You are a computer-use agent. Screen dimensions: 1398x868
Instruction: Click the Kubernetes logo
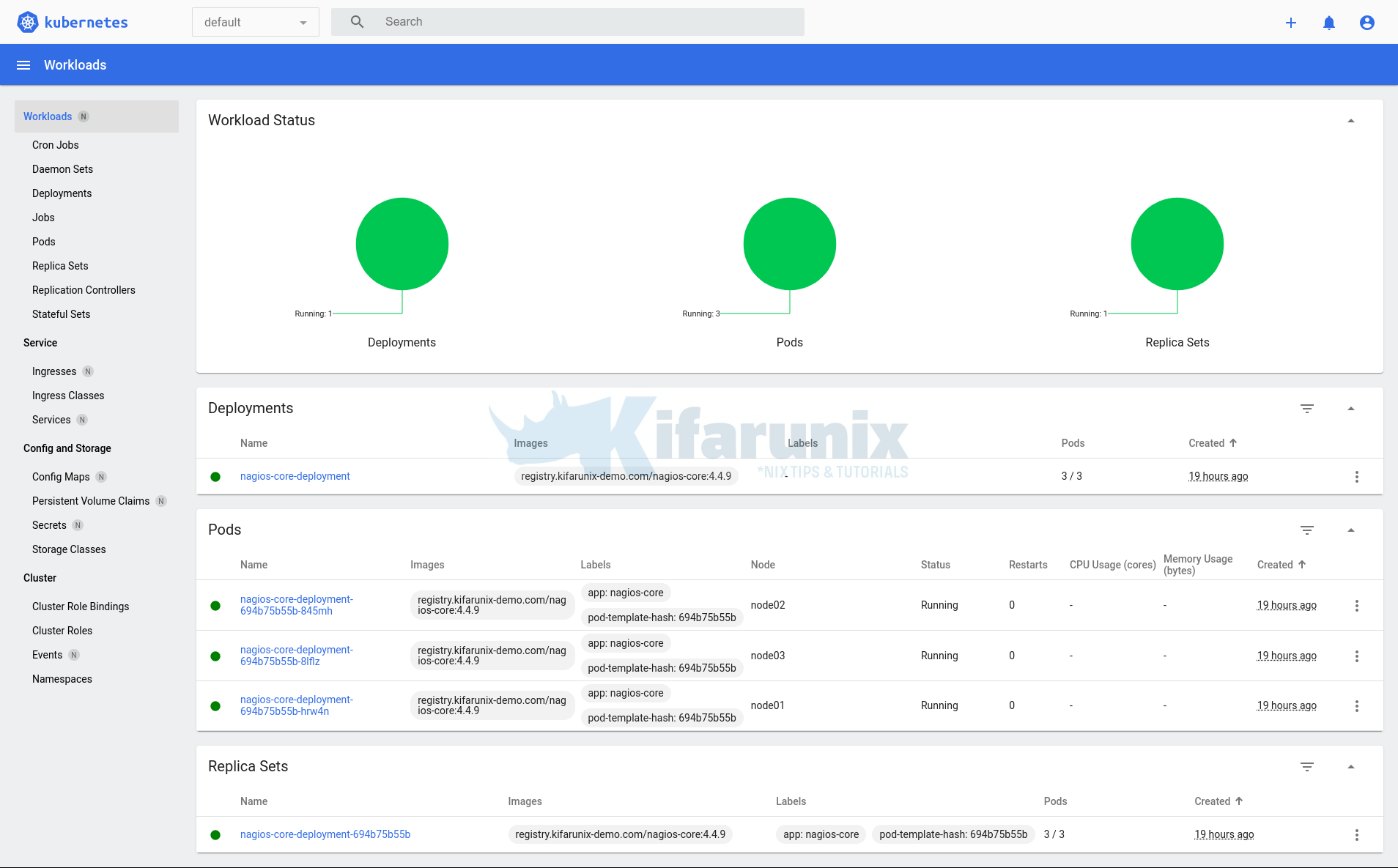coord(28,22)
